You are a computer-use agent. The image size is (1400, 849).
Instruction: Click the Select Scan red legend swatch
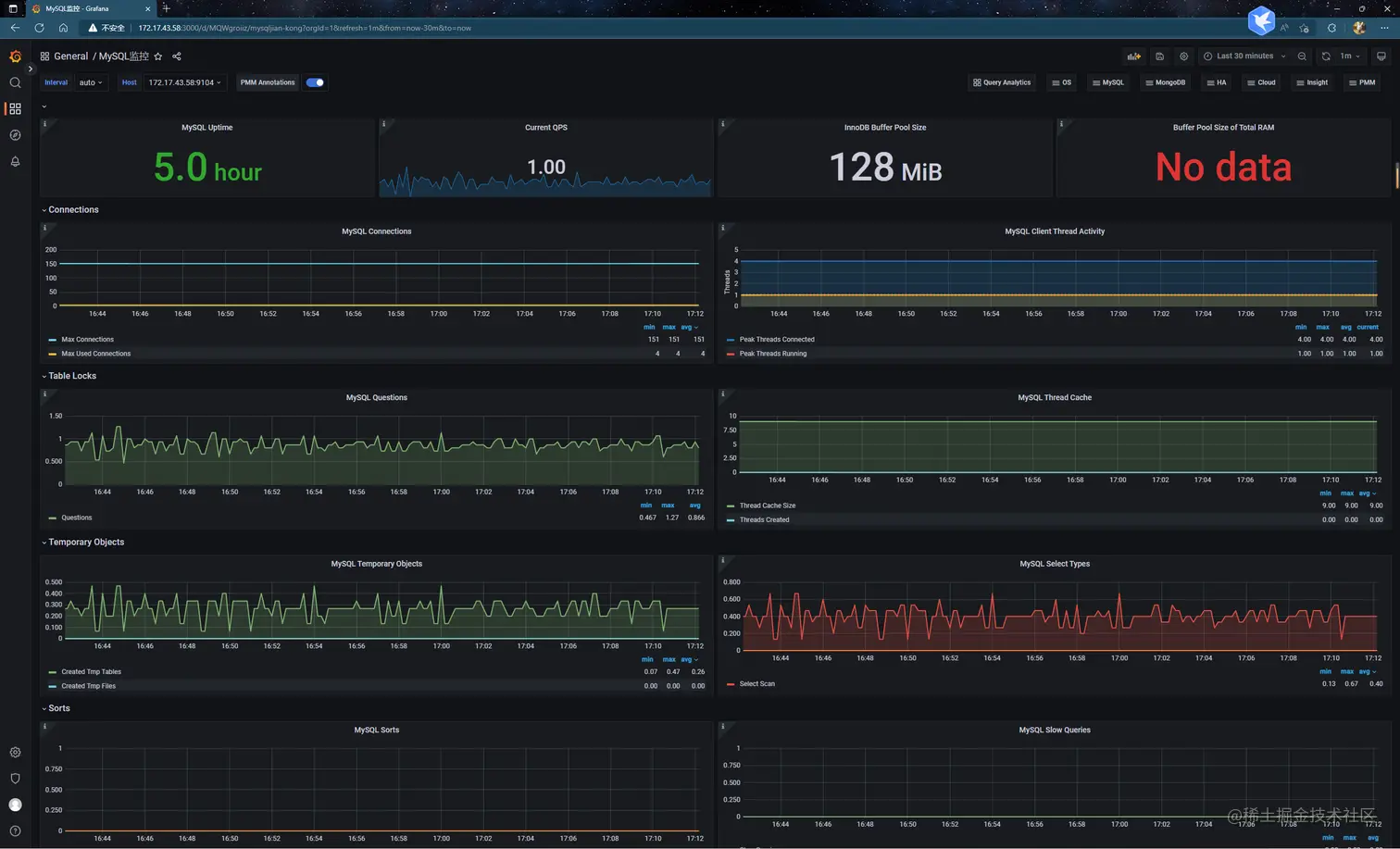[x=731, y=684]
